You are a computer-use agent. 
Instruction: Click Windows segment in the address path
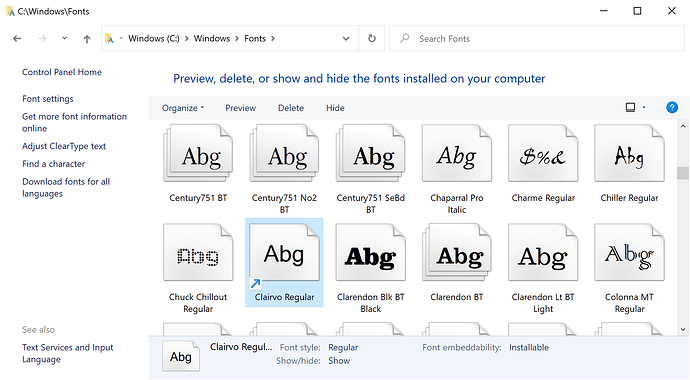(212, 38)
